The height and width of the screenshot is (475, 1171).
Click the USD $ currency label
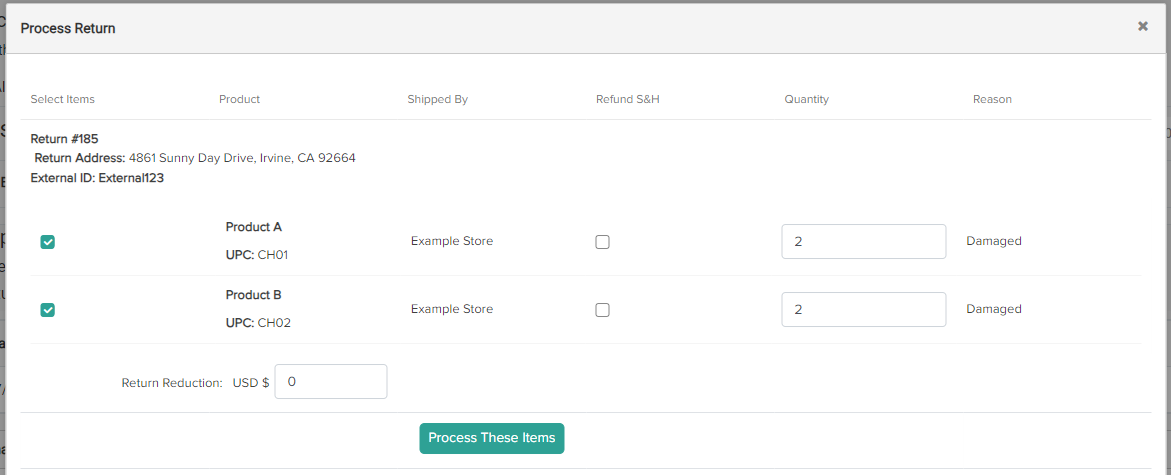[x=251, y=382]
